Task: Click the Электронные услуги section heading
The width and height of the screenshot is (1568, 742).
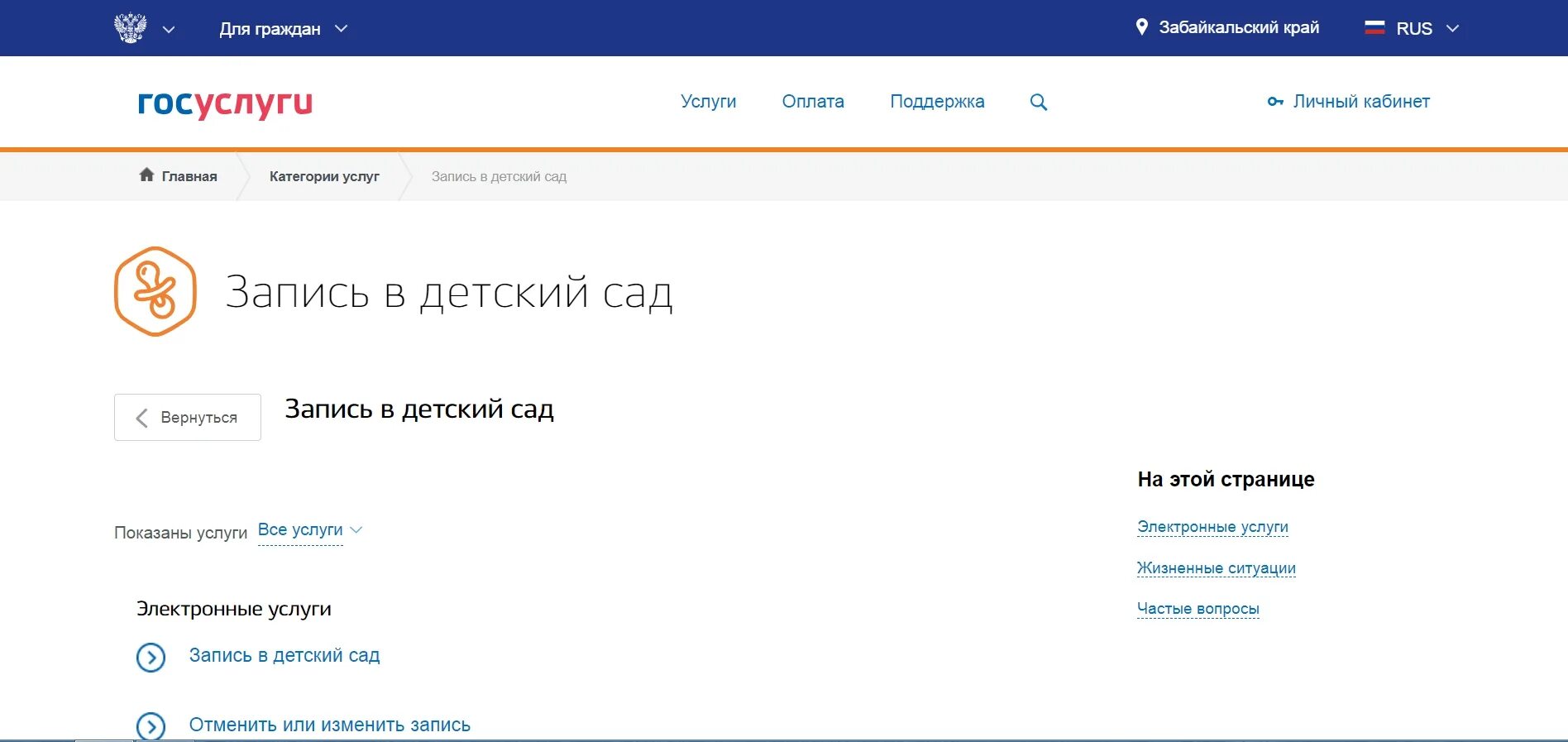Action: pyautogui.click(x=234, y=609)
